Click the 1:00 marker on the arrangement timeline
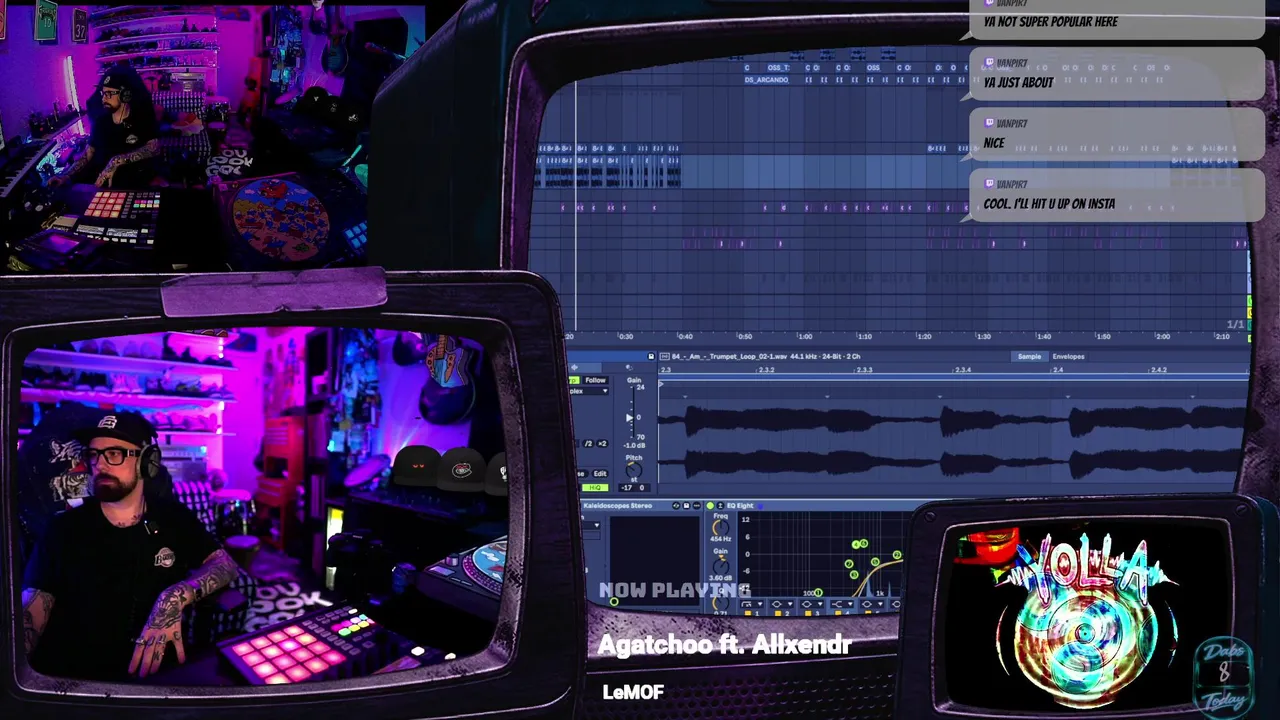The width and height of the screenshot is (1280, 720). coord(805,336)
